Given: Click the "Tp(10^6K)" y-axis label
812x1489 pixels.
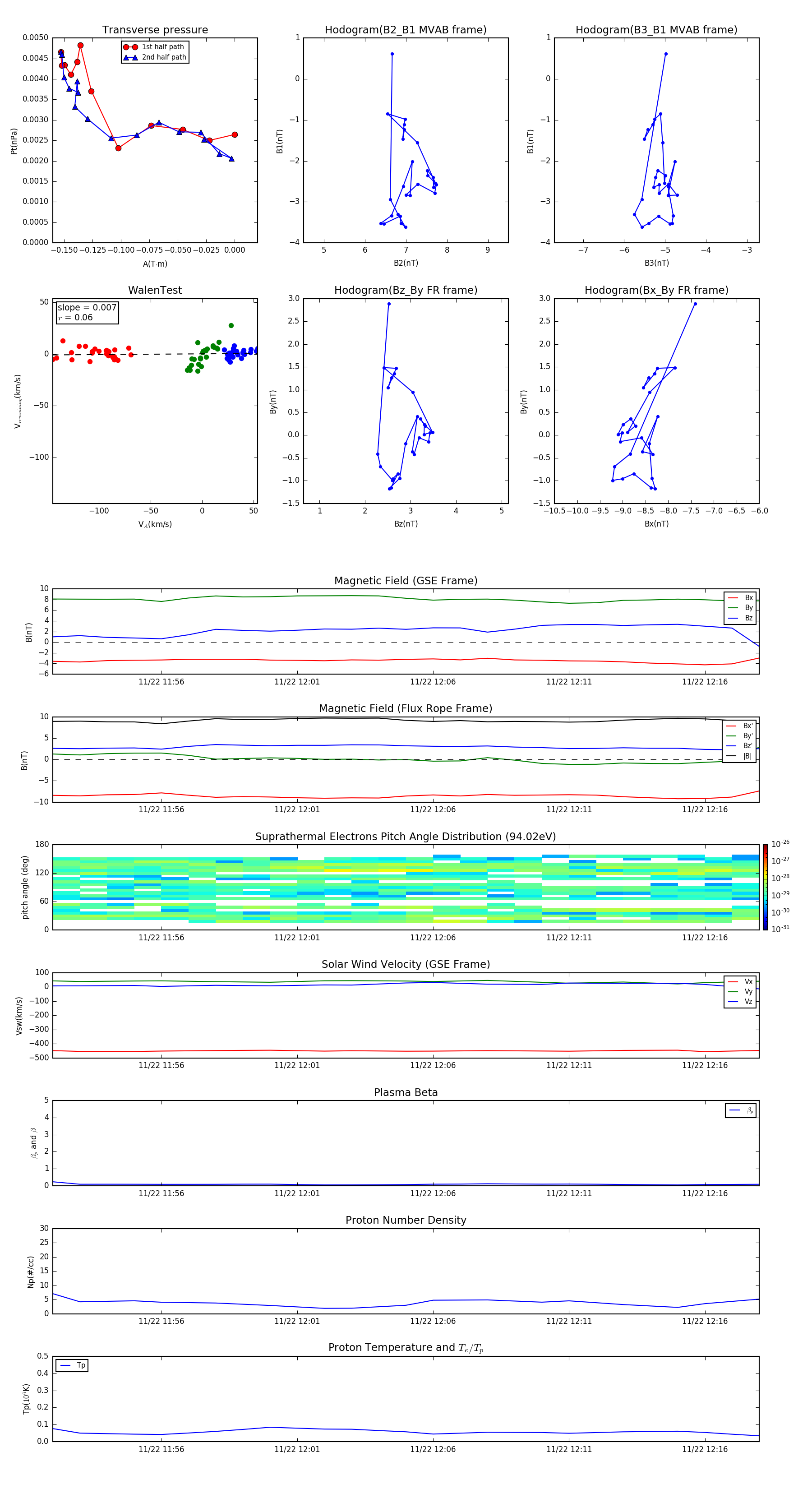Looking at the screenshot, I should (25, 1399).
